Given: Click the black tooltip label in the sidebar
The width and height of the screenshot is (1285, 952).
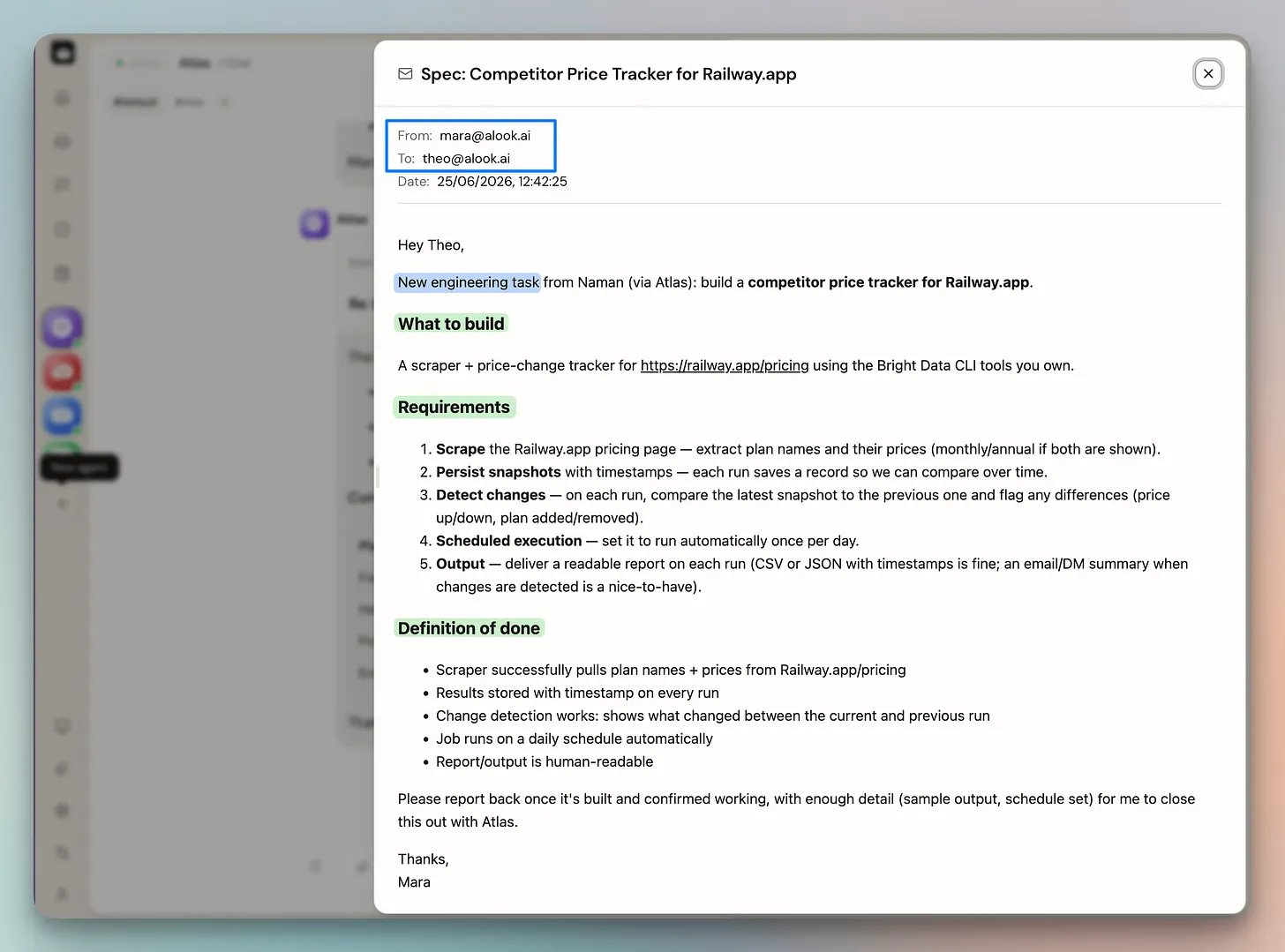Looking at the screenshot, I should click(x=79, y=467).
